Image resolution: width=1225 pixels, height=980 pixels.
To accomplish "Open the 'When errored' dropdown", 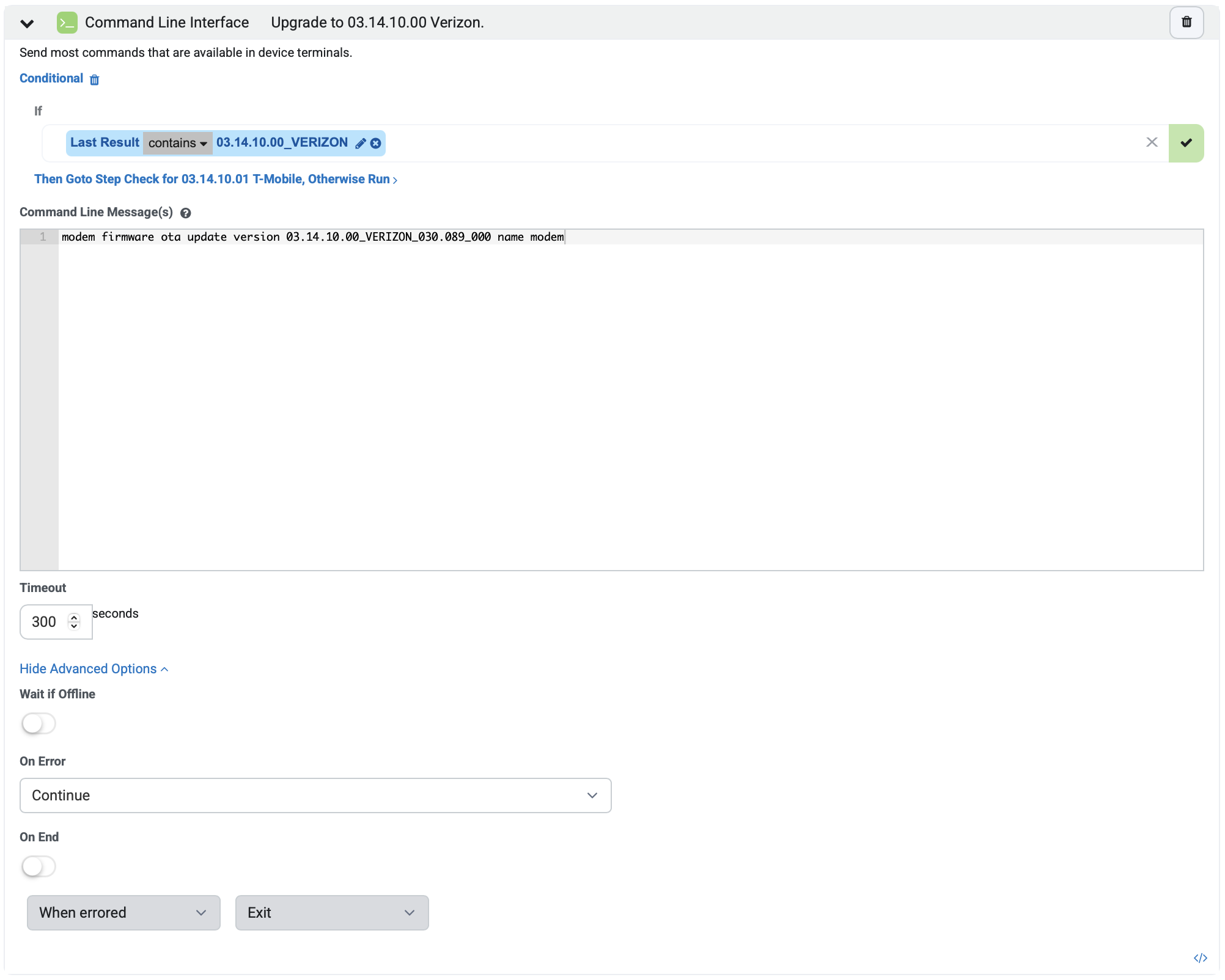I will click(x=123, y=913).
